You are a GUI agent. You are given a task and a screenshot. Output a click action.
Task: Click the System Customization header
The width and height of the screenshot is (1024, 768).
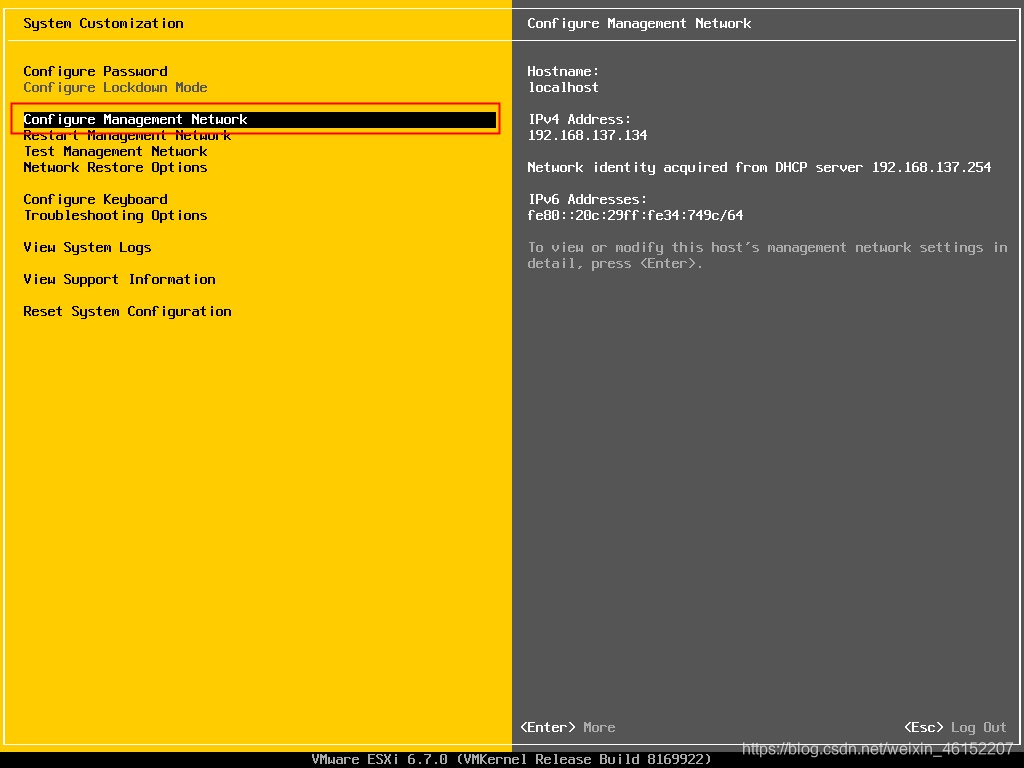point(103,23)
